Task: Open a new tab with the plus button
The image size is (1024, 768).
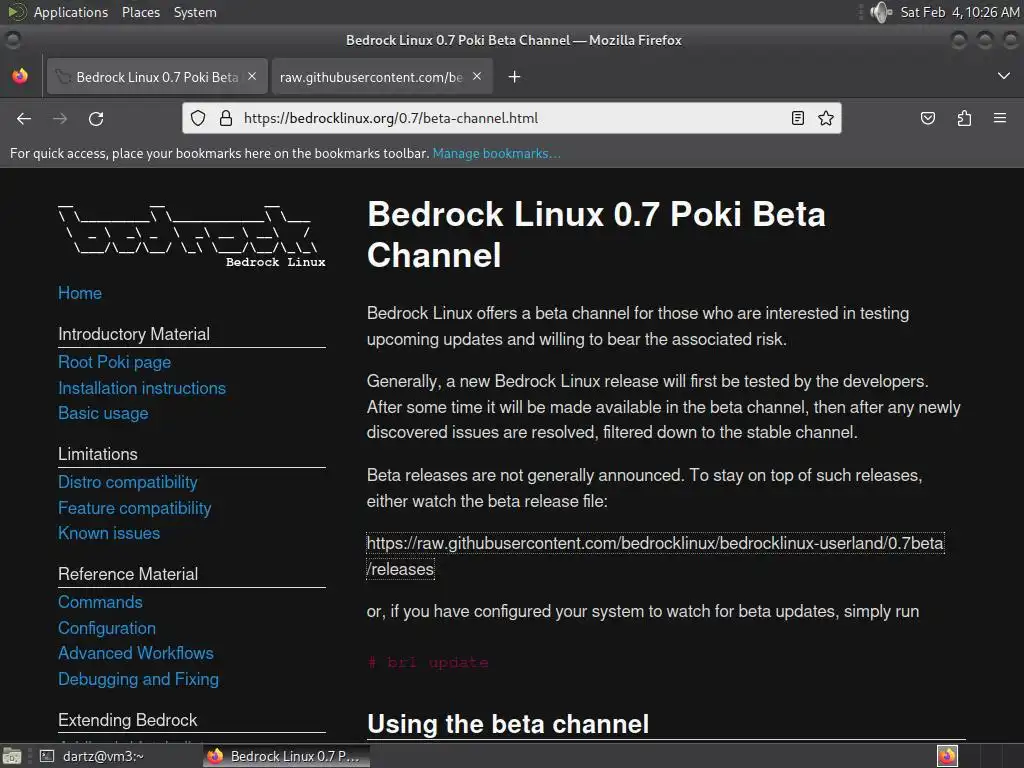Action: (515, 77)
